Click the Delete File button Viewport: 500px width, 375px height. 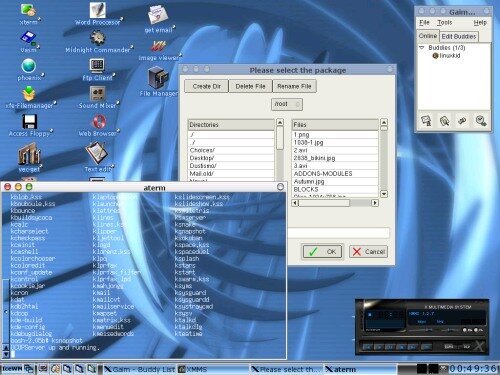coord(250,86)
